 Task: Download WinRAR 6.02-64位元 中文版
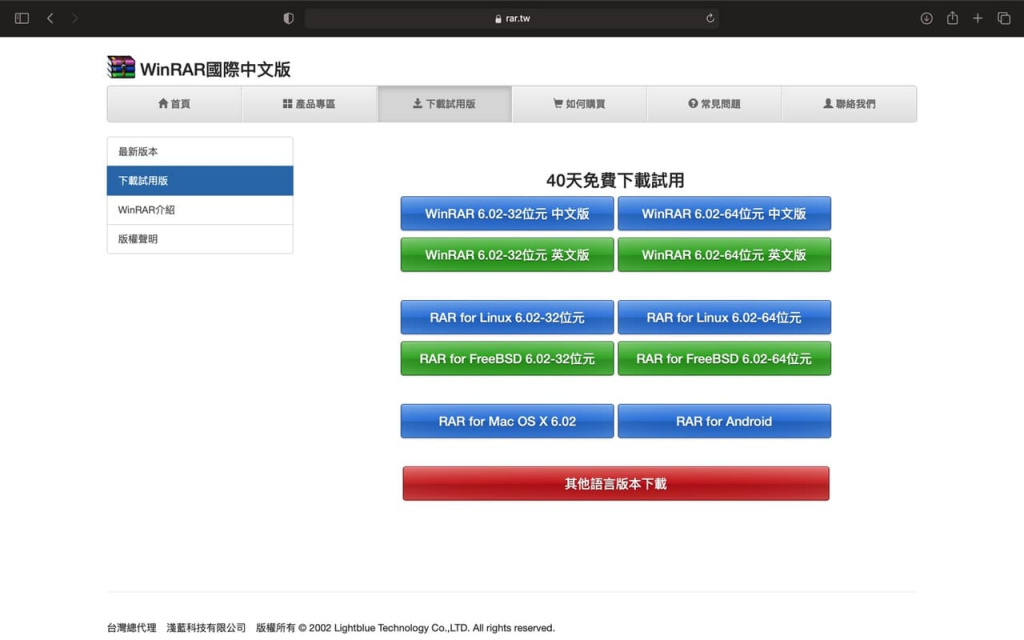click(724, 214)
